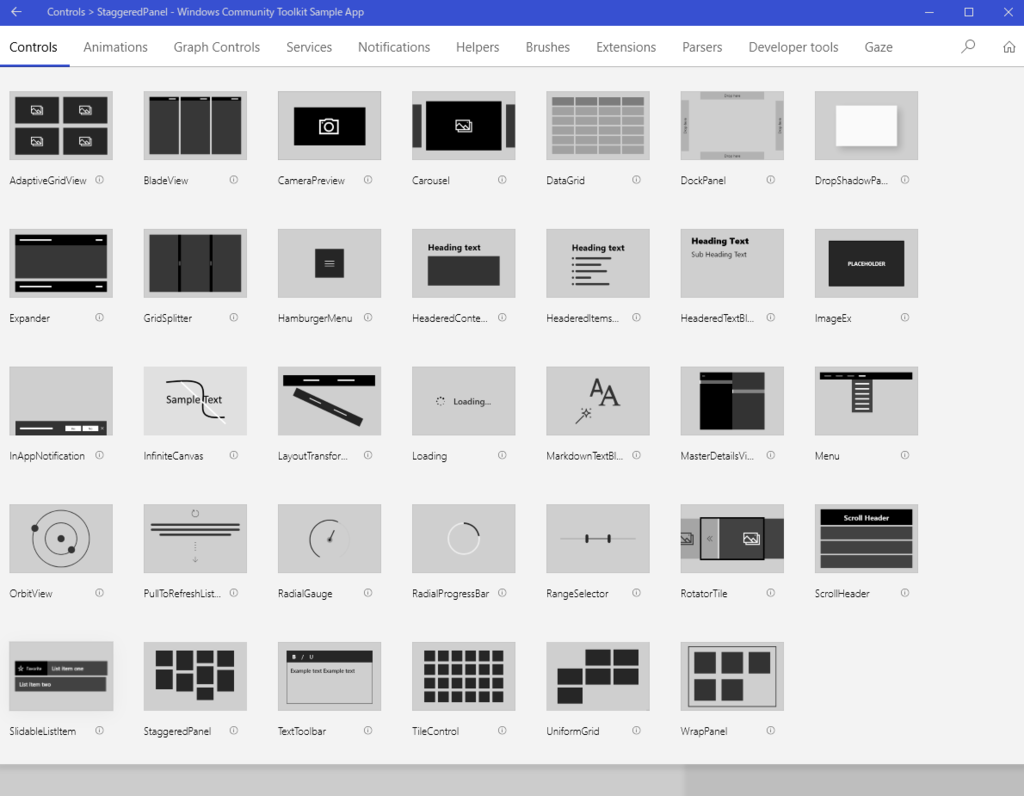This screenshot has width=1024, height=796.
Task: Open info for AdaptiveGridView
Action: click(99, 180)
